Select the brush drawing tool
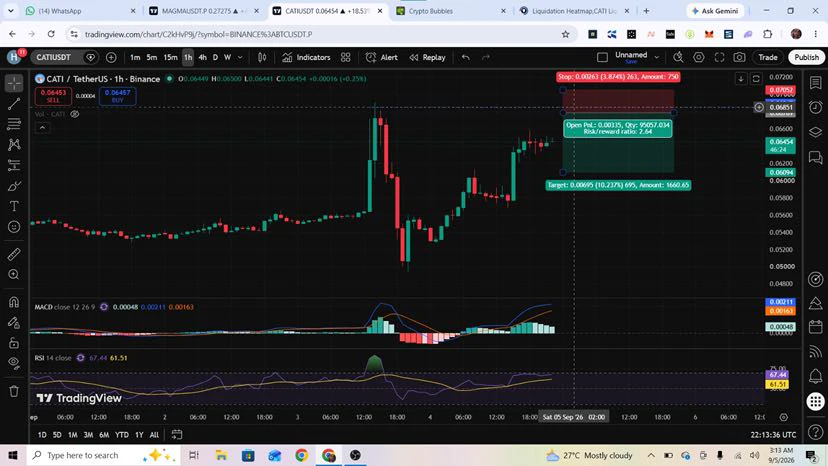 (14, 185)
